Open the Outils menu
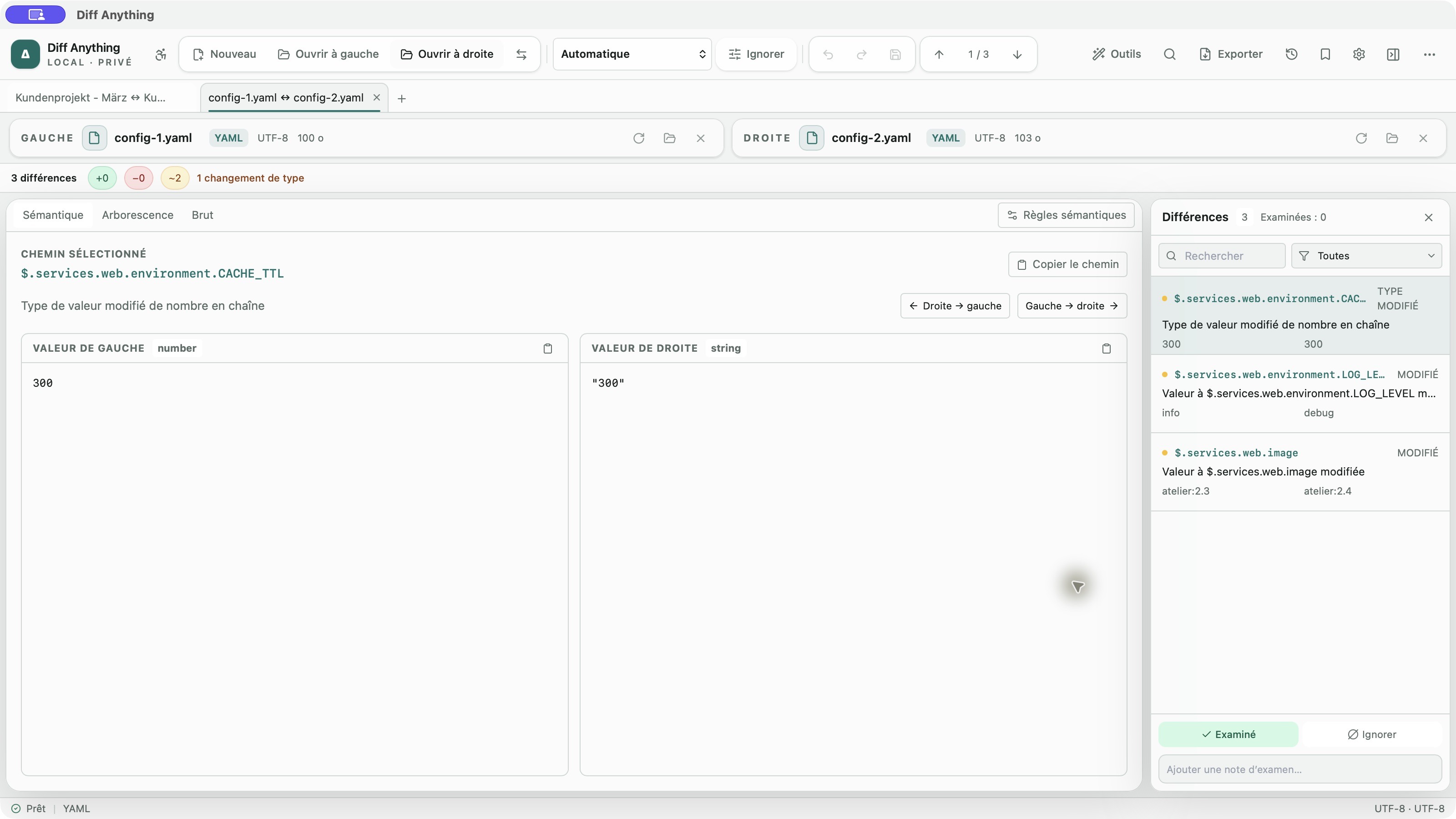Viewport: 1456px width, 819px height. coord(1116,54)
